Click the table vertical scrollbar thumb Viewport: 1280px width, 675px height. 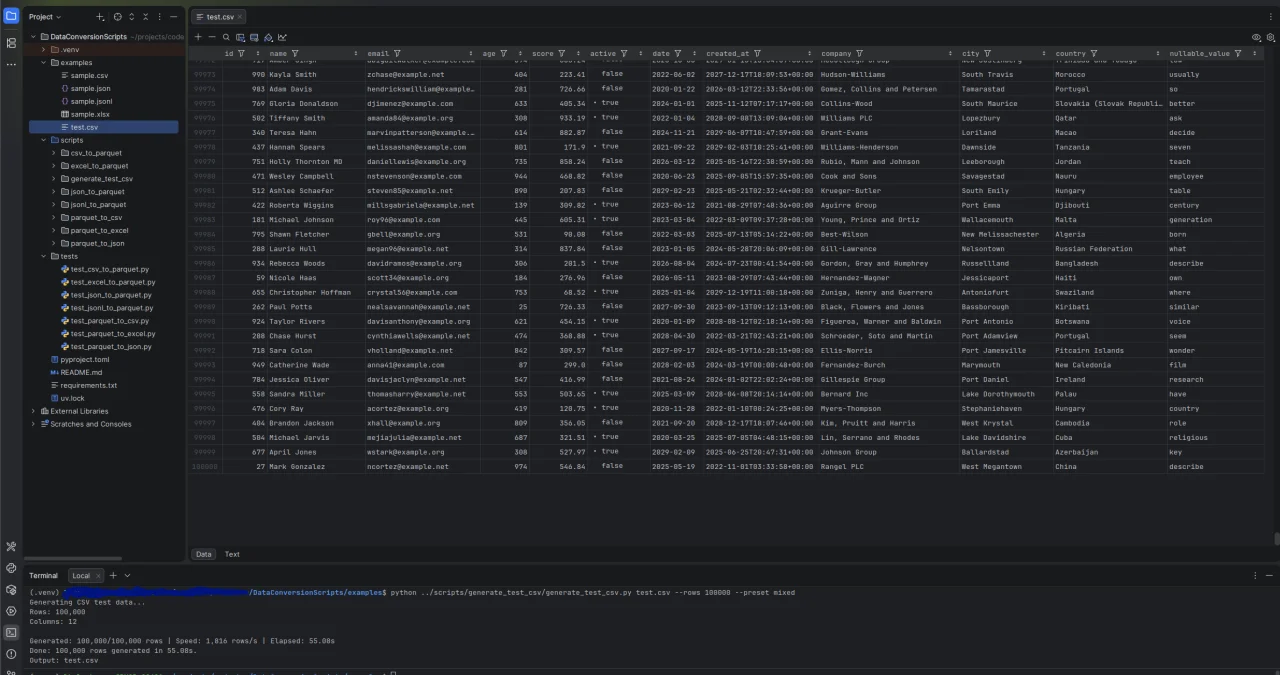coord(1276,538)
